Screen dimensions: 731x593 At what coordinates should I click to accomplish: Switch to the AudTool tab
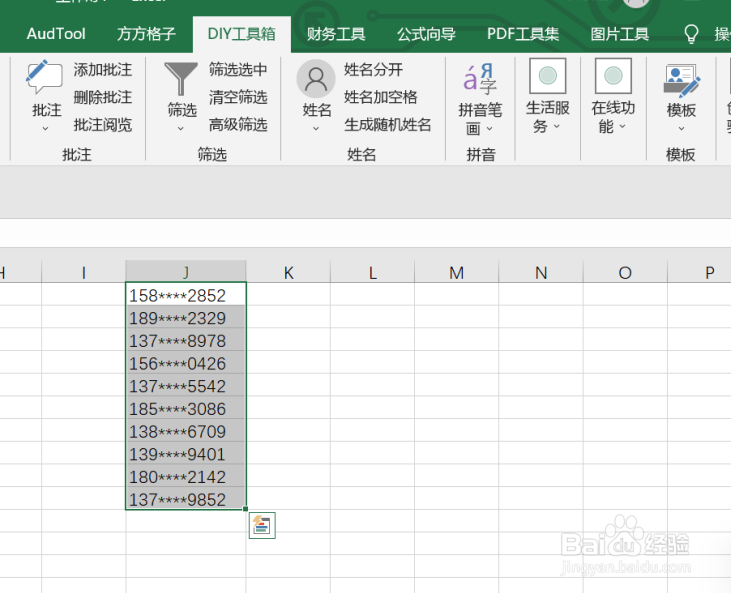coord(56,34)
